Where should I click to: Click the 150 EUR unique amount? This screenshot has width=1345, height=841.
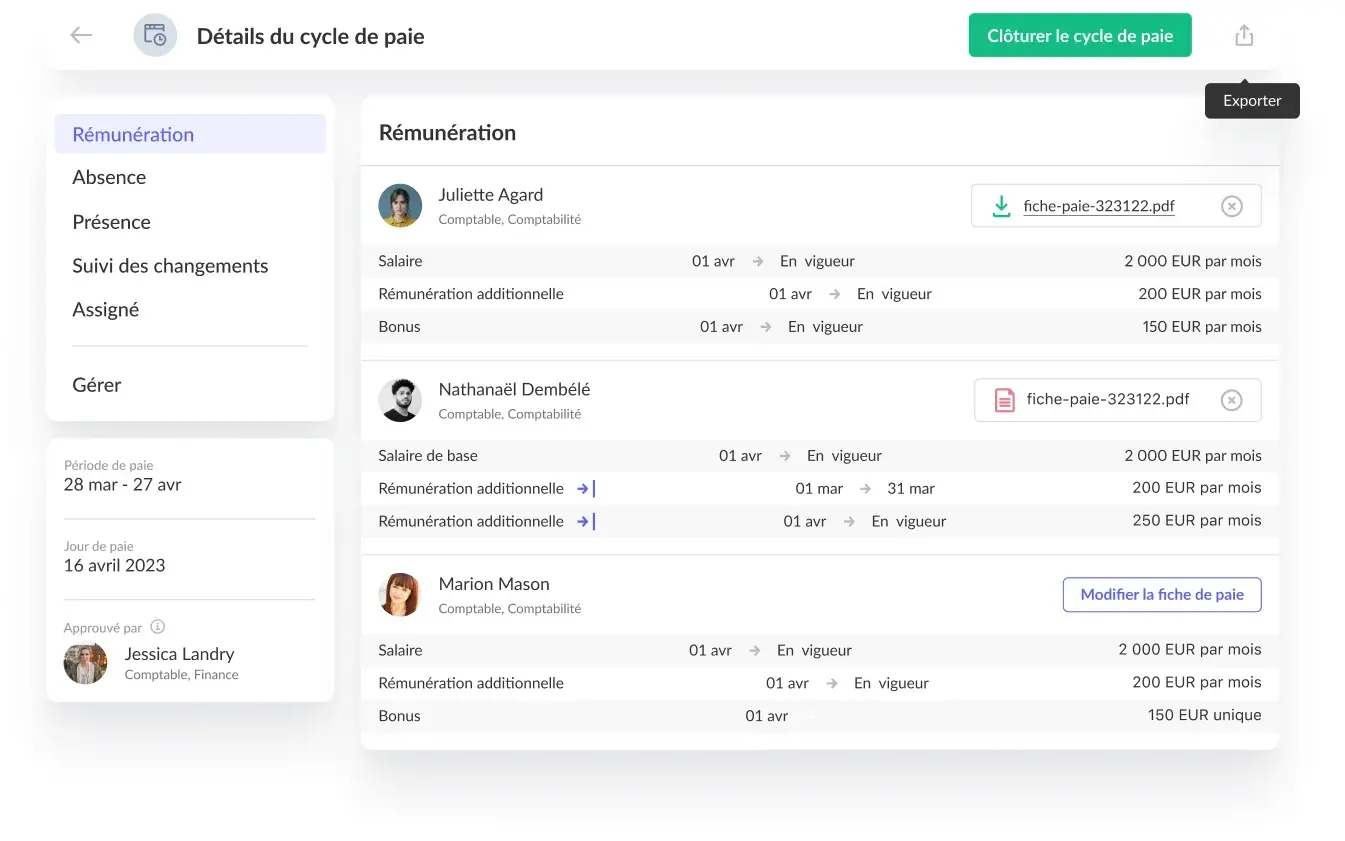[1205, 716]
